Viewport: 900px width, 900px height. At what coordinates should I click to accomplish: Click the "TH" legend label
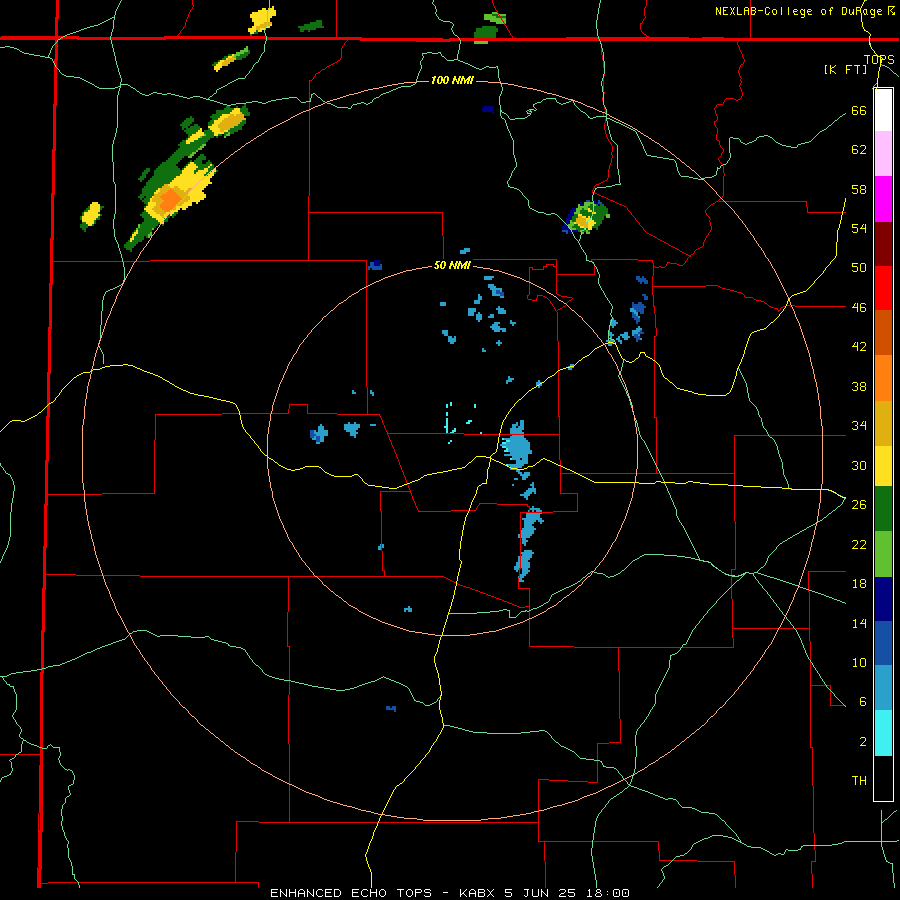coord(859,780)
